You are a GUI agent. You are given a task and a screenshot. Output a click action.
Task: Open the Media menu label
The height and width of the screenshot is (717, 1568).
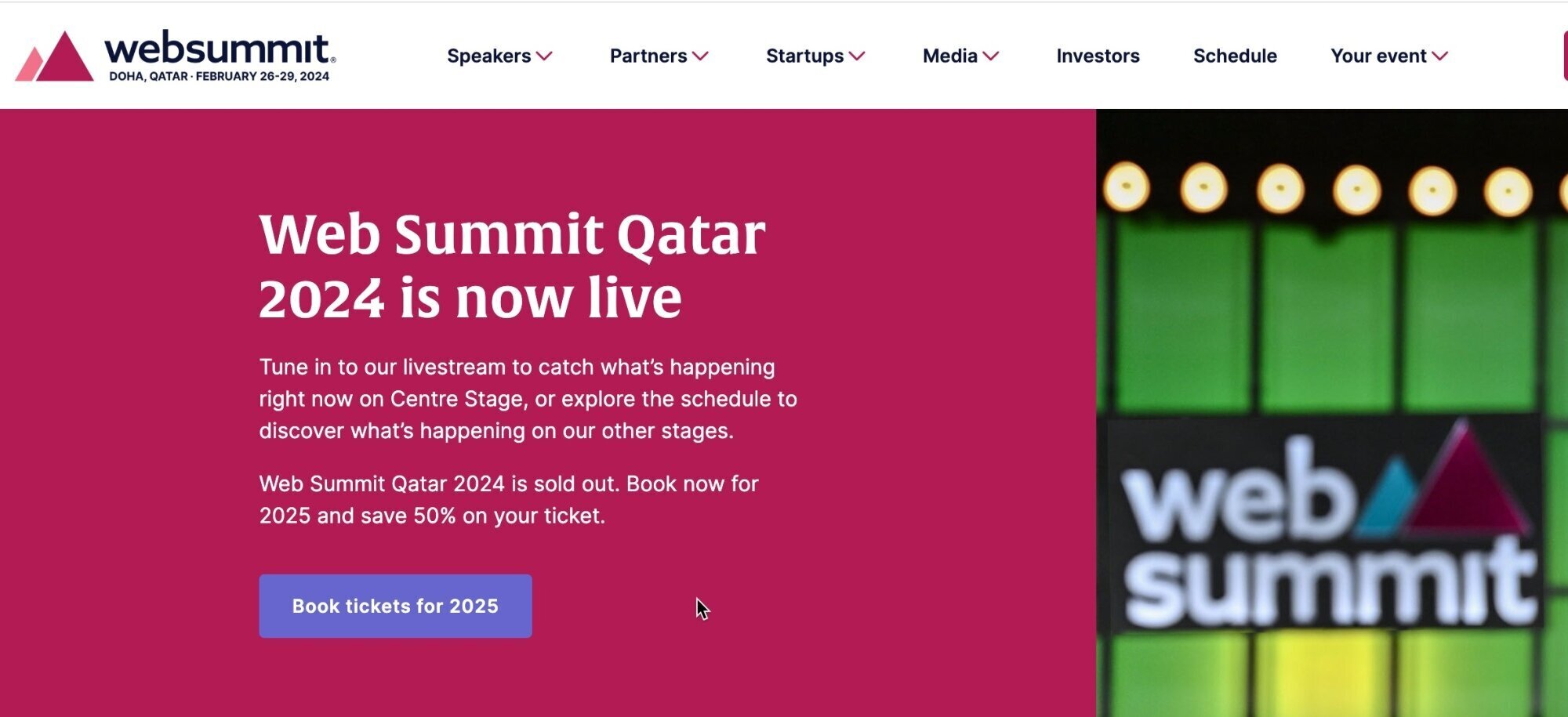click(x=949, y=56)
